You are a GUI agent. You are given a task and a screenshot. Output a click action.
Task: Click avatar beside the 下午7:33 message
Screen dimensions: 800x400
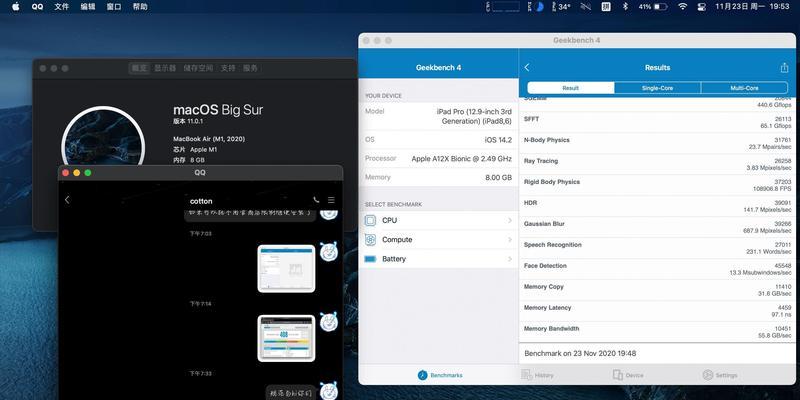click(329, 391)
